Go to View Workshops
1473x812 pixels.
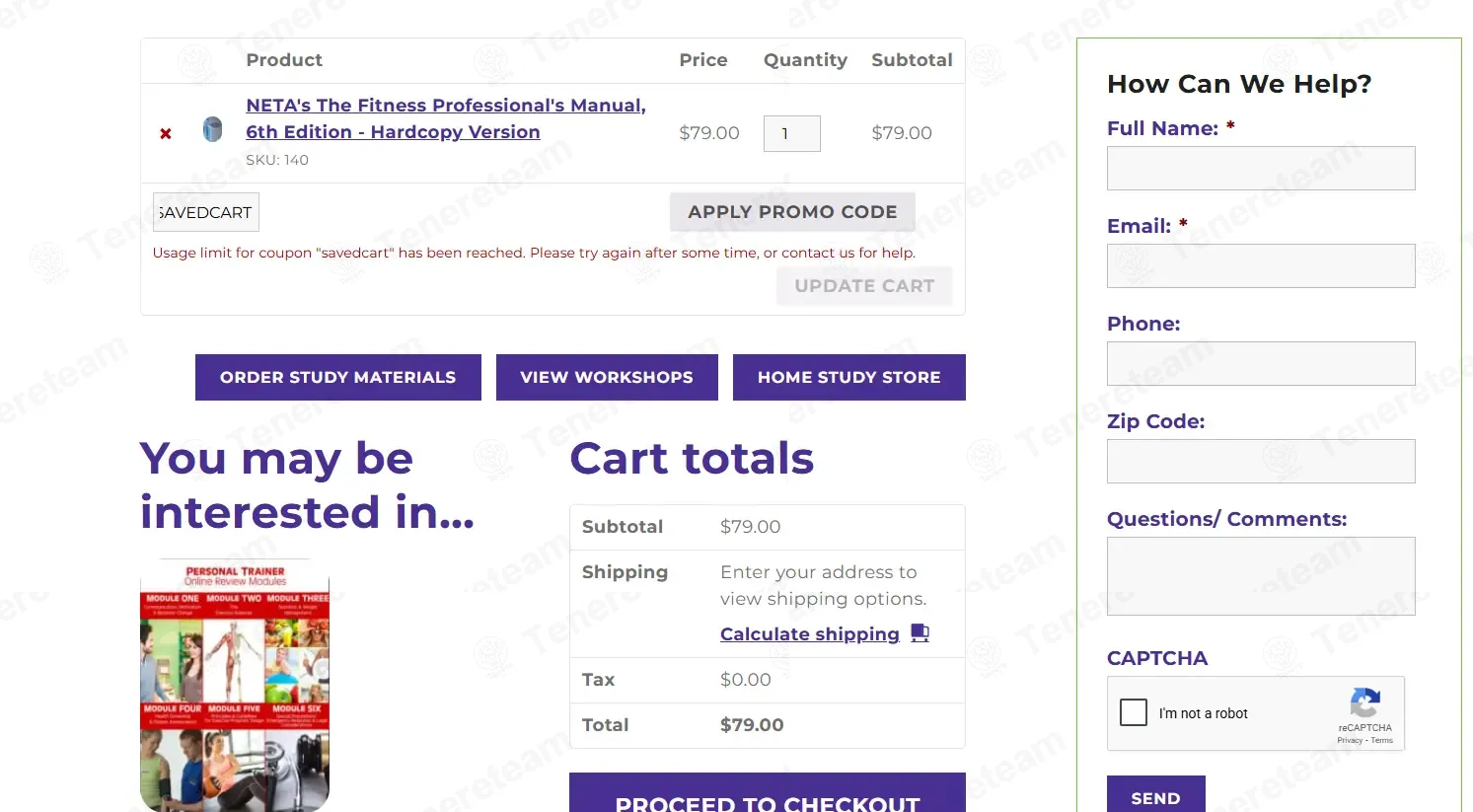pos(607,377)
